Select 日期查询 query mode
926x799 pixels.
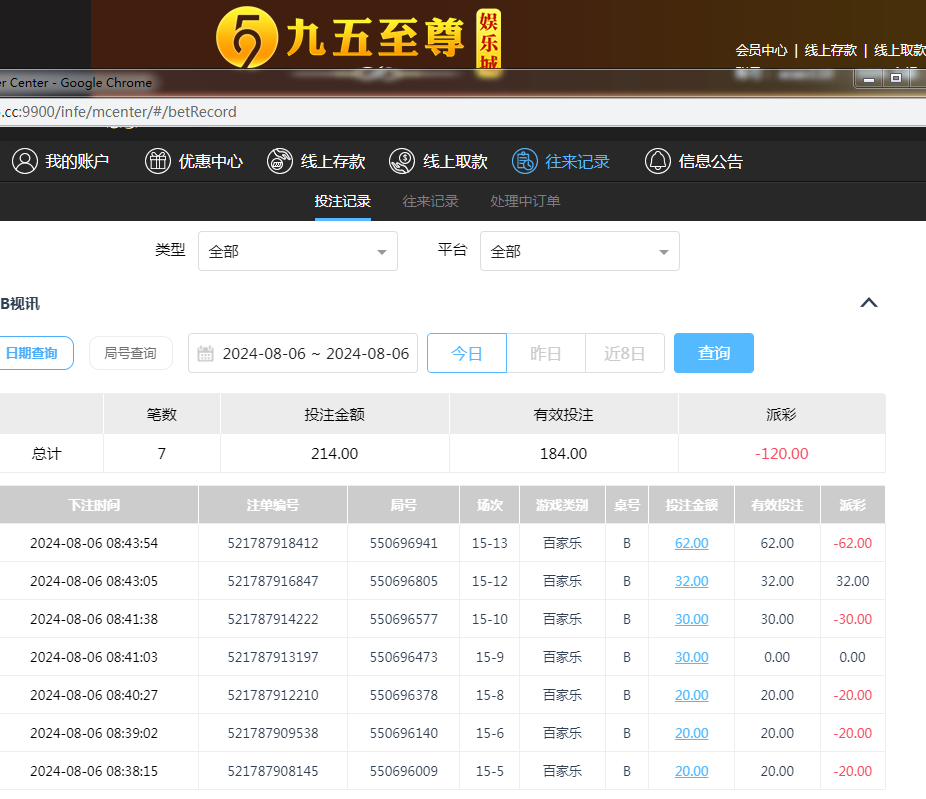(32, 353)
